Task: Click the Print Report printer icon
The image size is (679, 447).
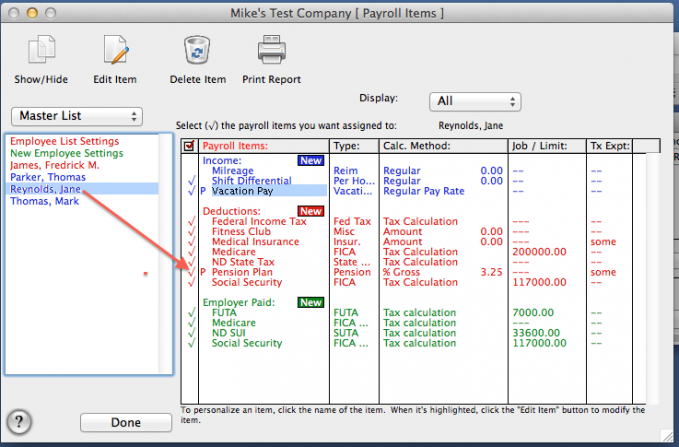Action: pyautogui.click(x=273, y=50)
